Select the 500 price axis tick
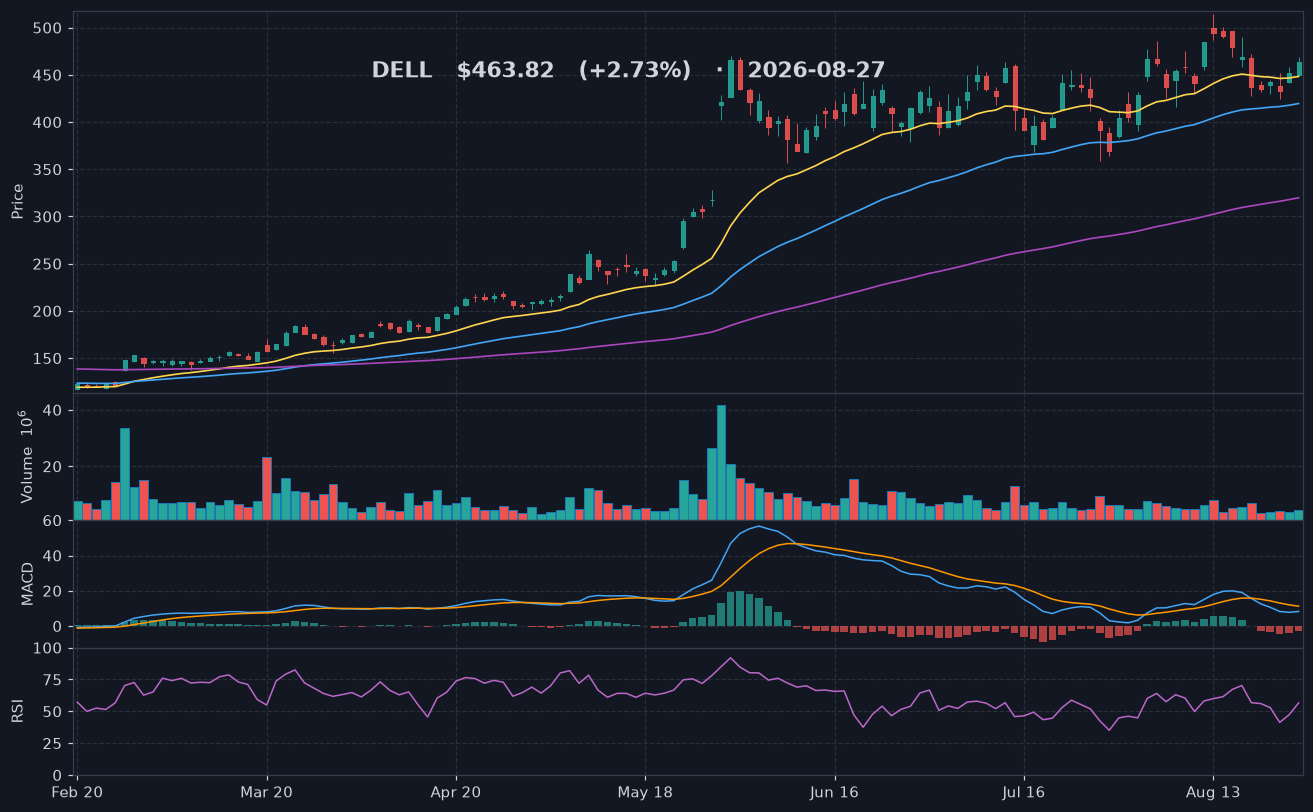The image size is (1313, 812). pos(49,29)
